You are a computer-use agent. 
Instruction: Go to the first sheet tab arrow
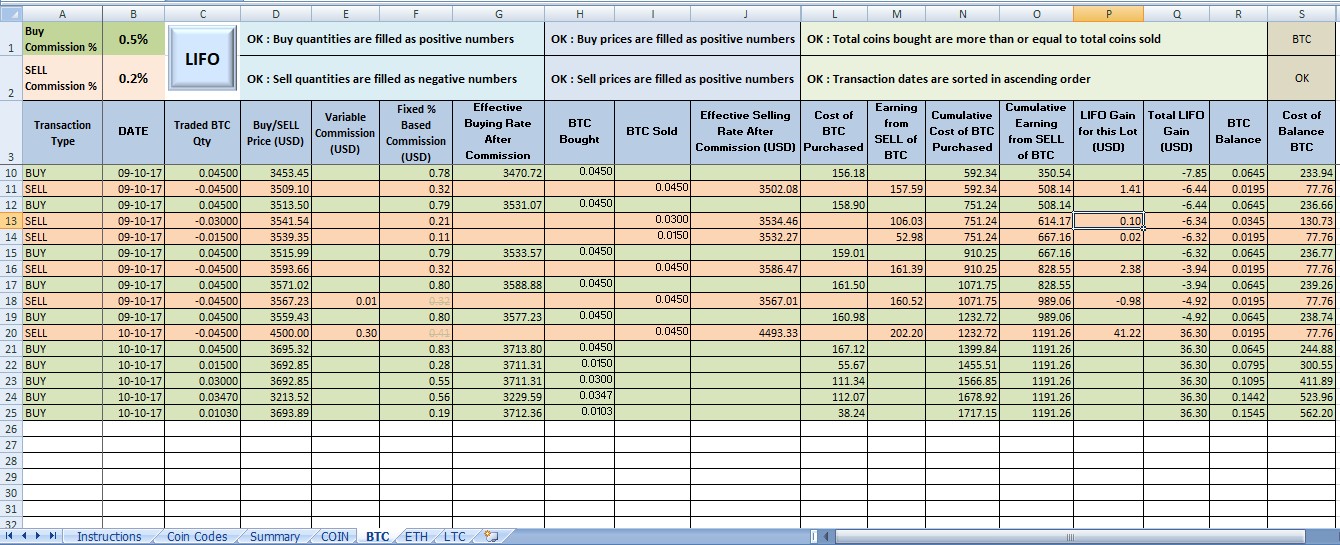pyautogui.click(x=10, y=537)
